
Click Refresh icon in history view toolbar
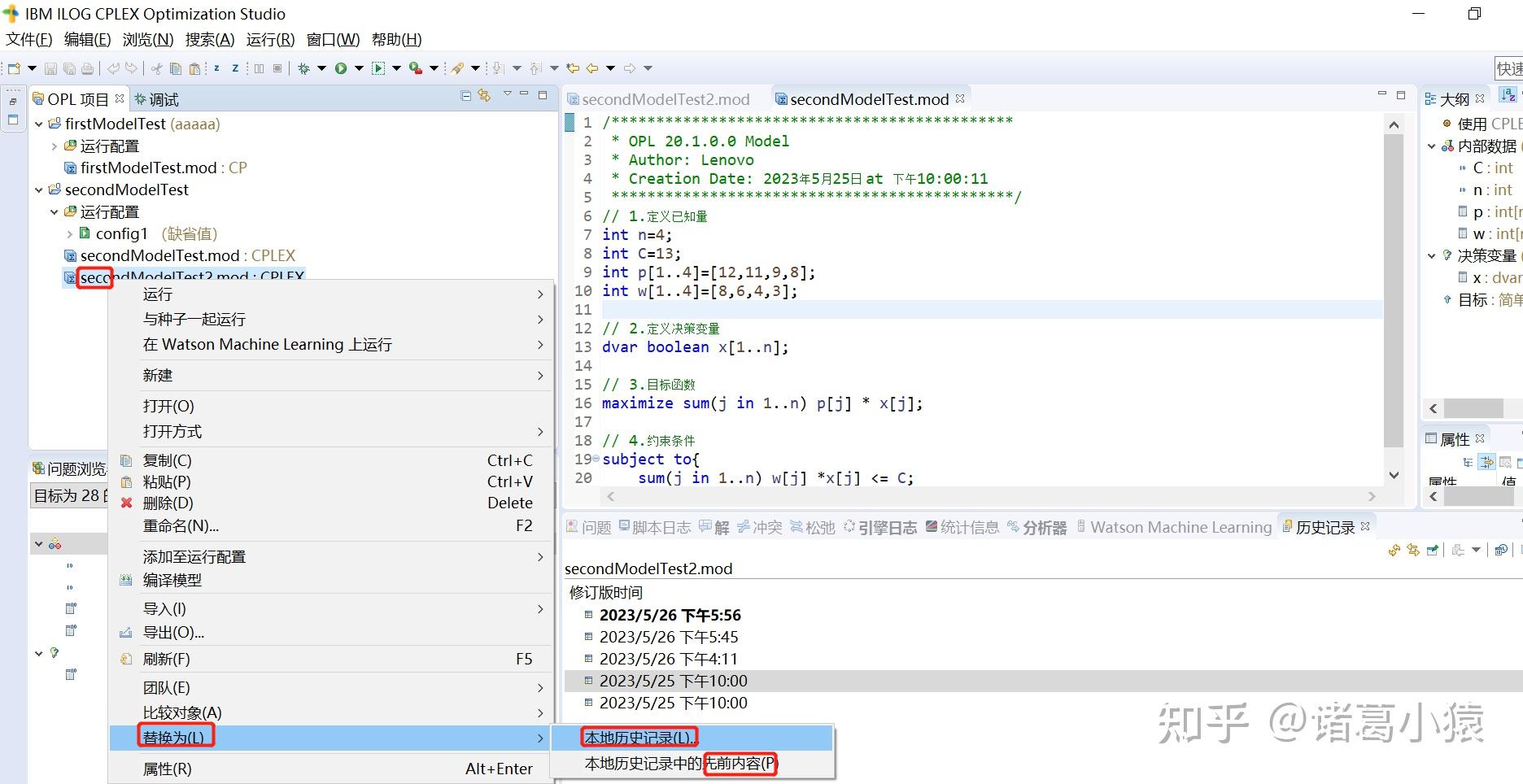click(1394, 551)
